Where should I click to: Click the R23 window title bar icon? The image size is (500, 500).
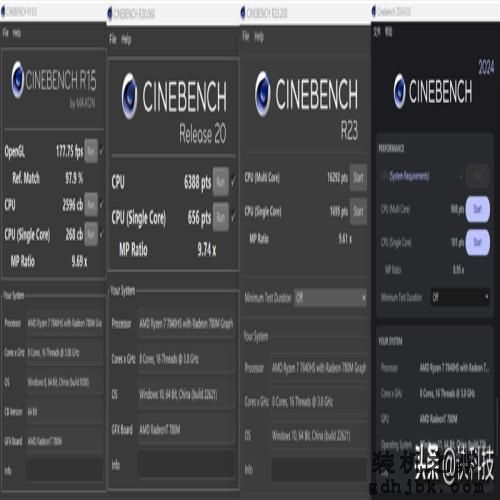[243, 13]
